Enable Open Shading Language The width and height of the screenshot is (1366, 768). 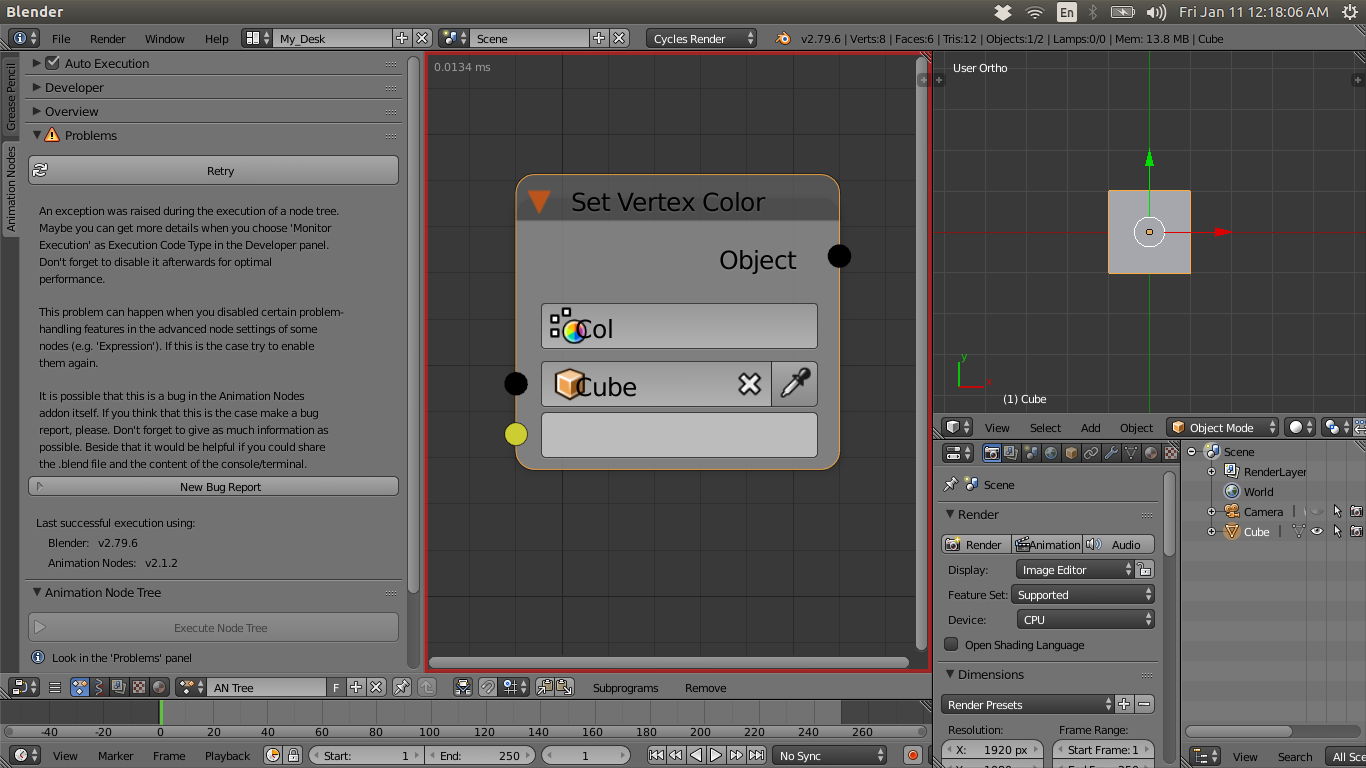(x=950, y=645)
